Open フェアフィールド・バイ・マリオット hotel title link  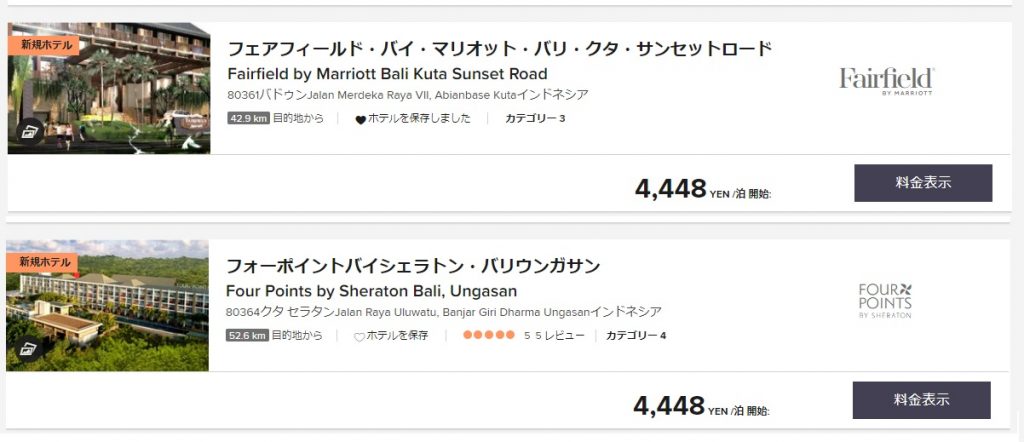point(499,48)
